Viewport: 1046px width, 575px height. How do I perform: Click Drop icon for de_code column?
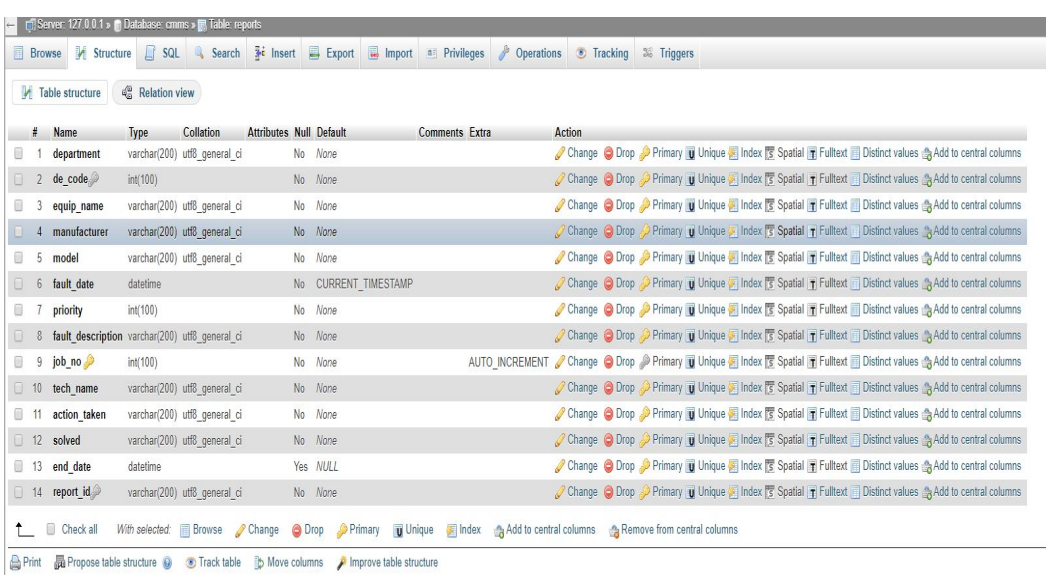click(608, 179)
